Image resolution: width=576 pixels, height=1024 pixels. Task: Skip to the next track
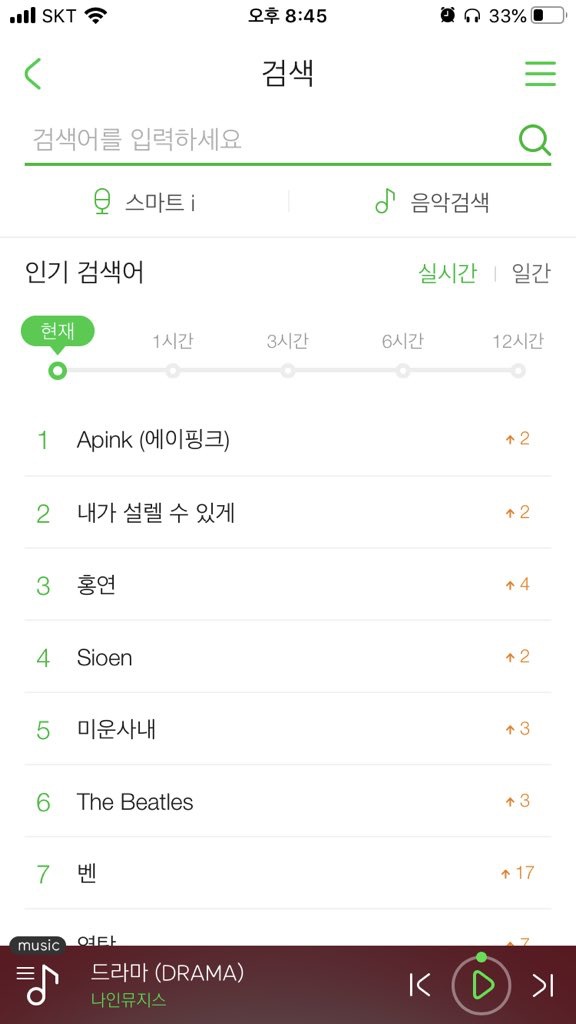click(x=543, y=985)
